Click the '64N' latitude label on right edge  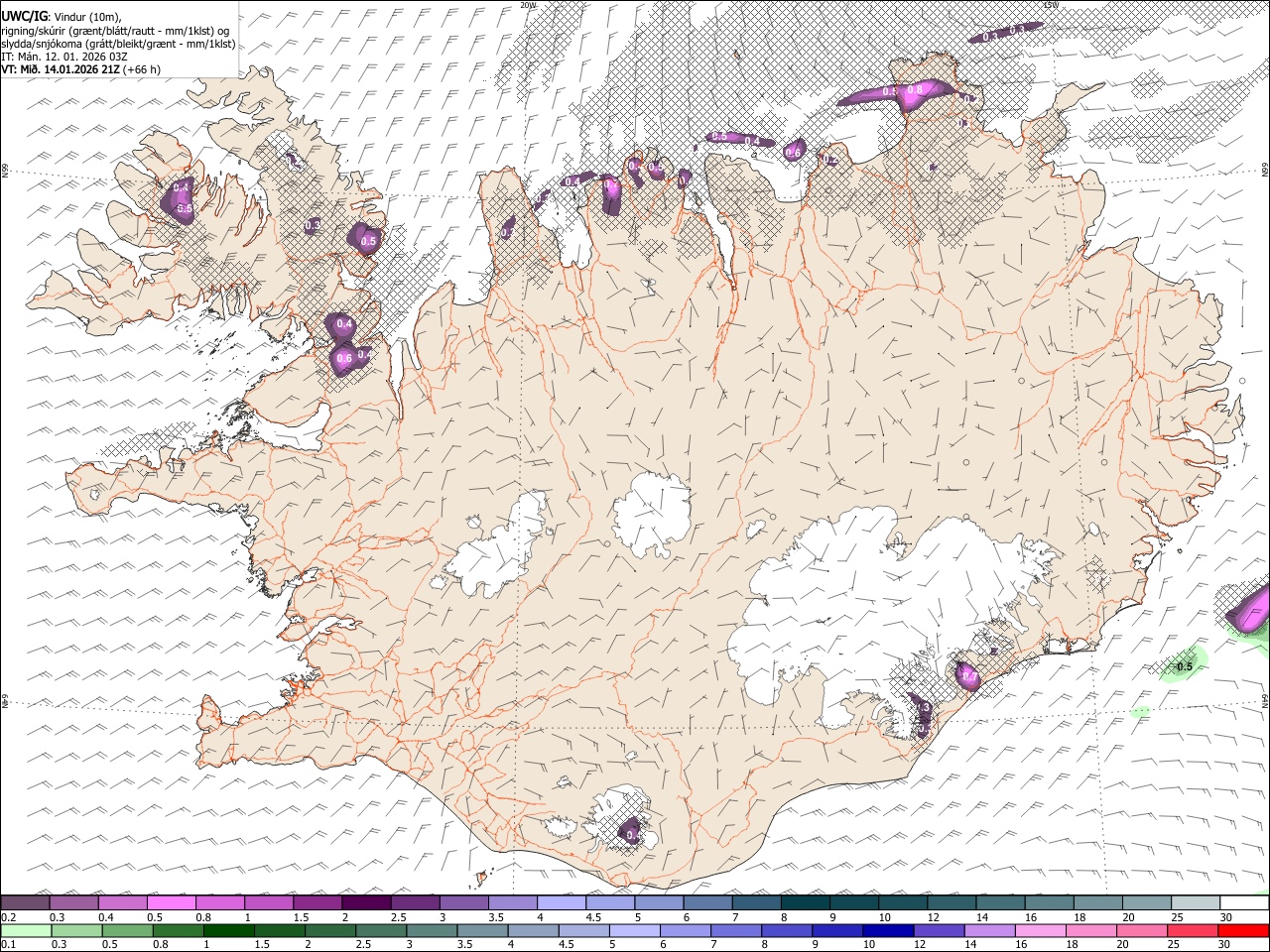click(1265, 700)
